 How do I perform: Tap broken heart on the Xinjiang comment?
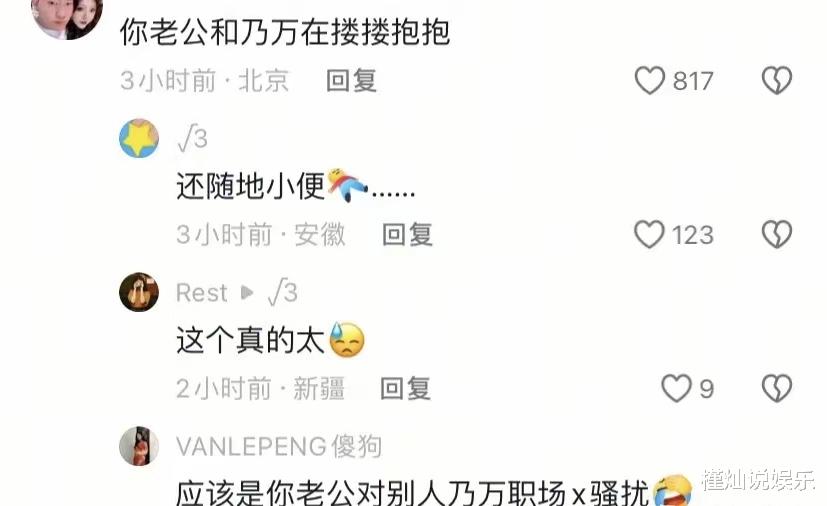[777, 388]
